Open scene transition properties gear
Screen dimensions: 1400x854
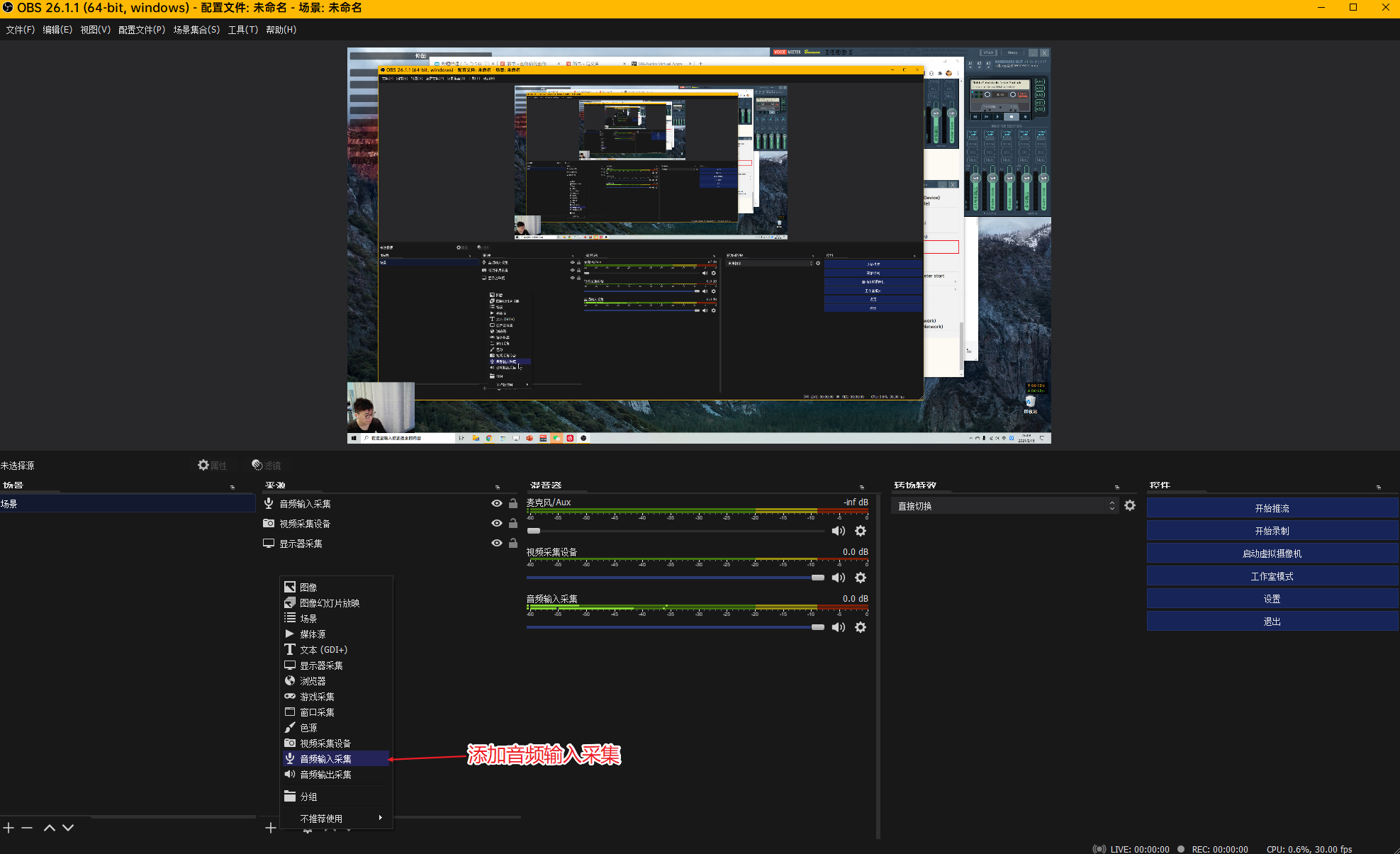(x=1130, y=505)
